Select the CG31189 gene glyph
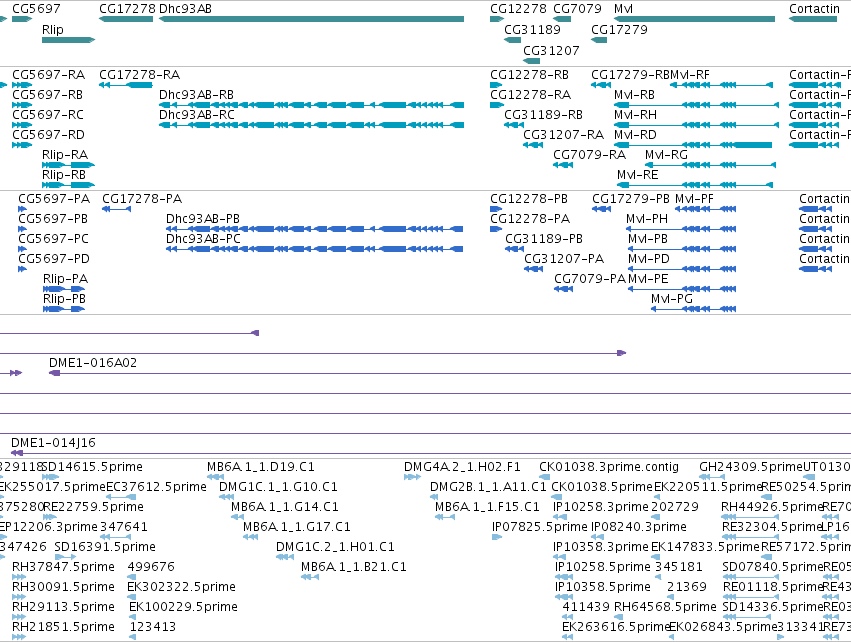This screenshot has width=851, height=642. coord(512,40)
